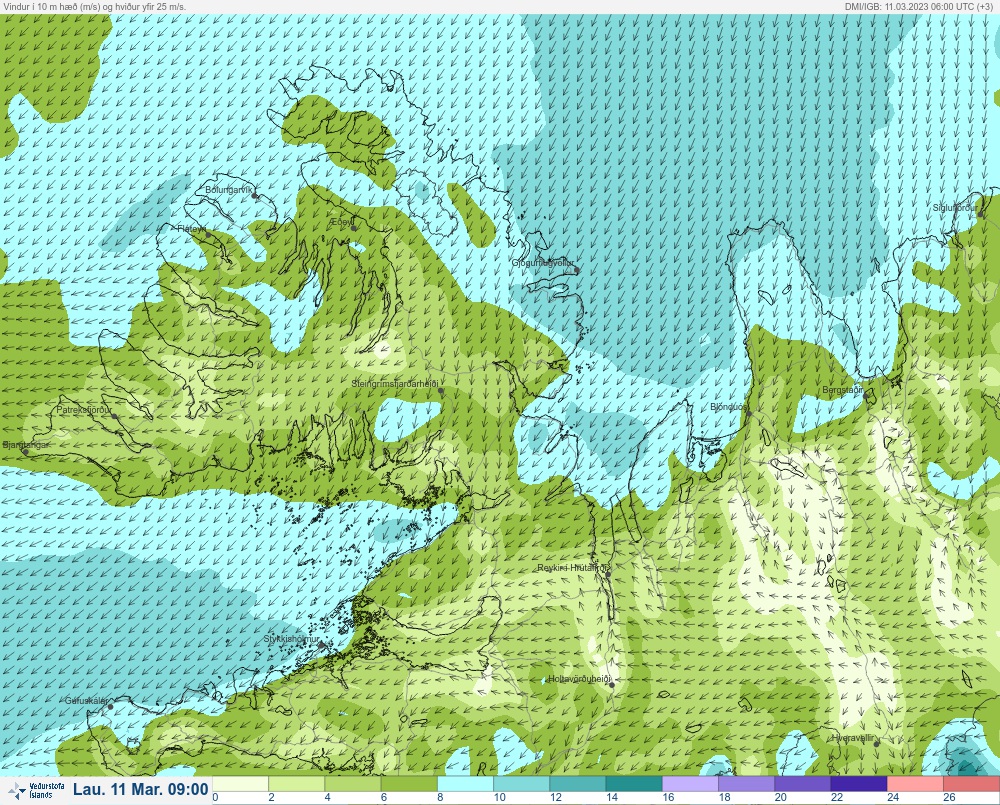Click the 'Holtavörðuheiði' place label

580,679
